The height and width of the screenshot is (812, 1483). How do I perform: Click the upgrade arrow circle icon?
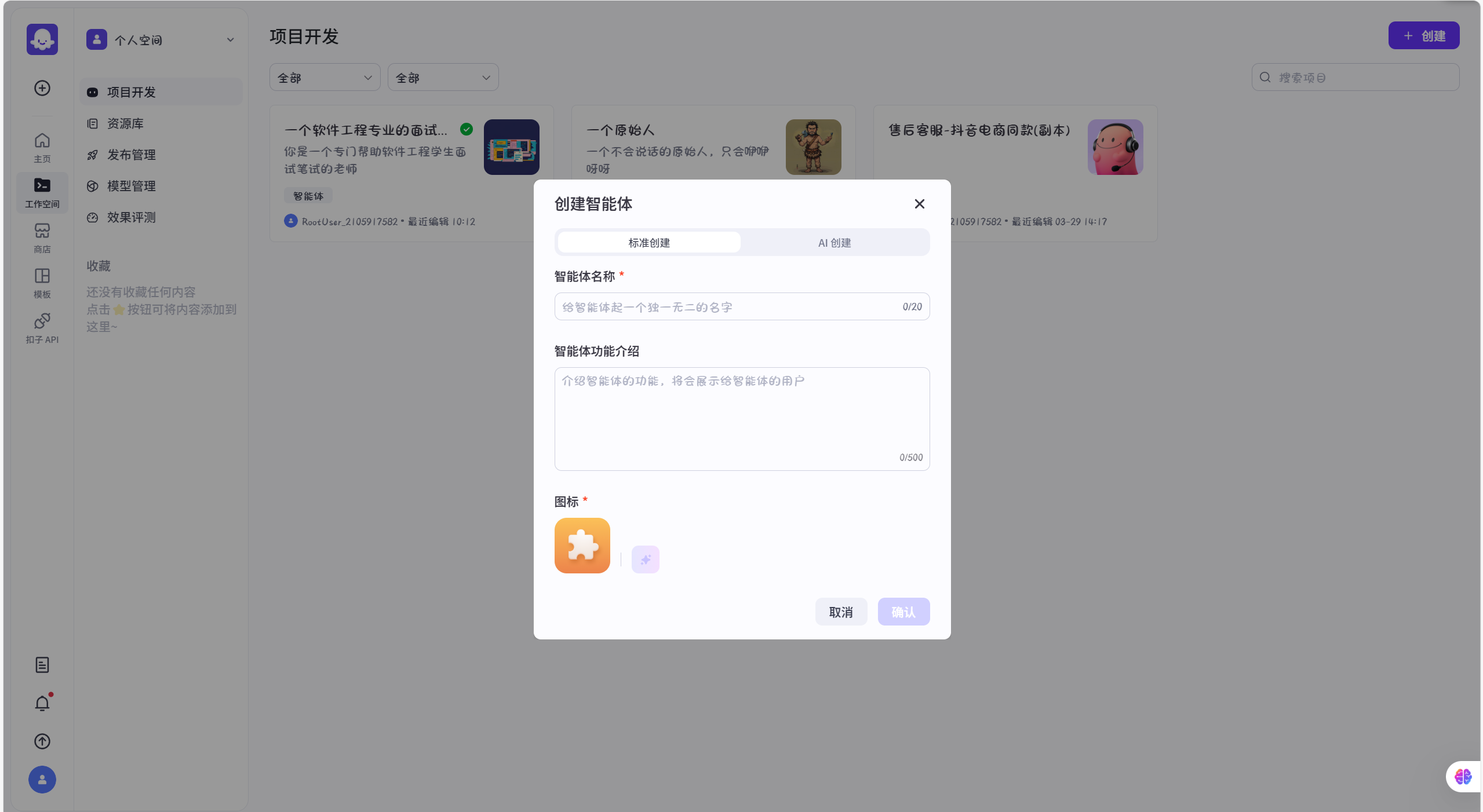click(x=42, y=741)
